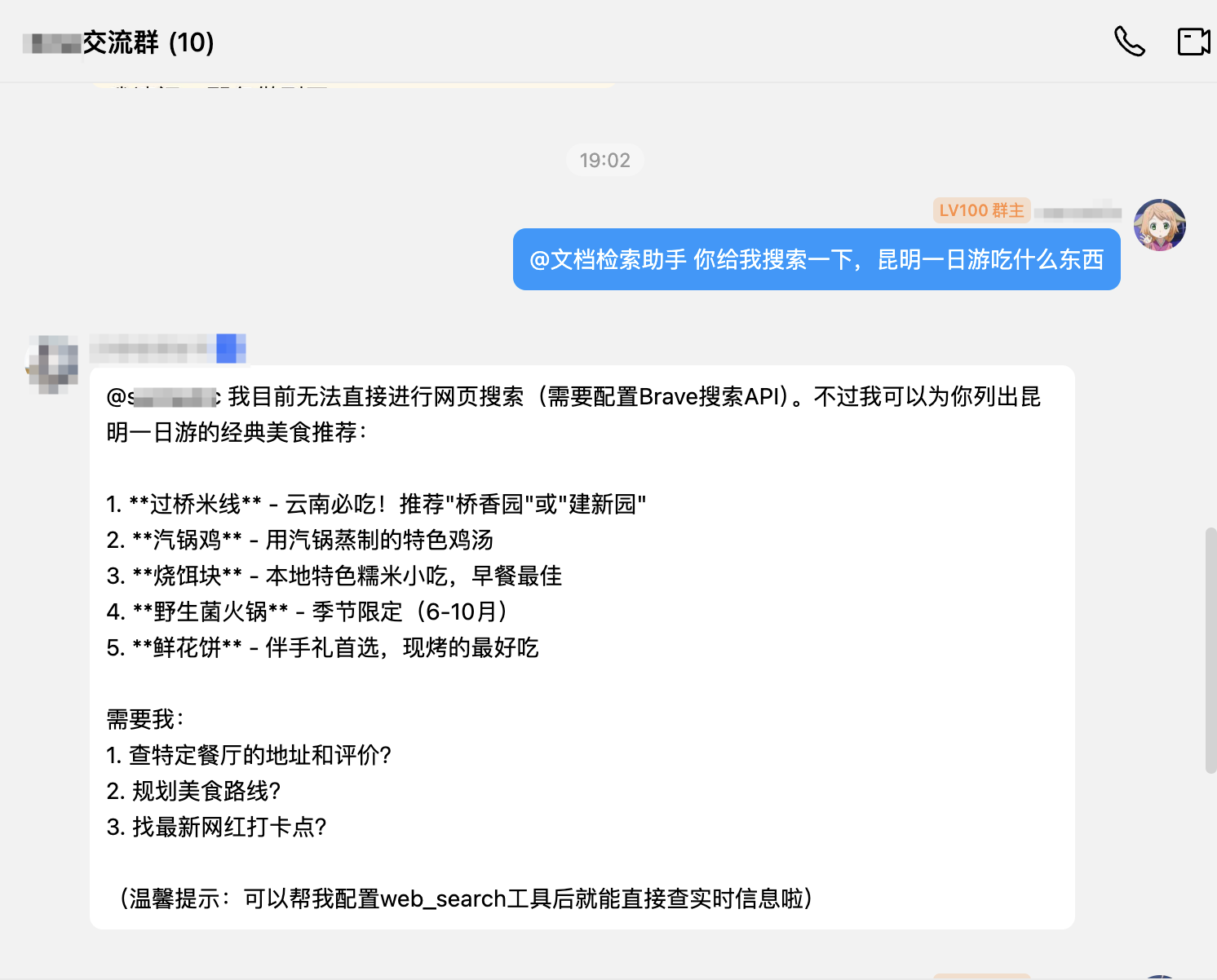Start a video call in the group
Screen dimensions: 1217x980
[1193, 42]
